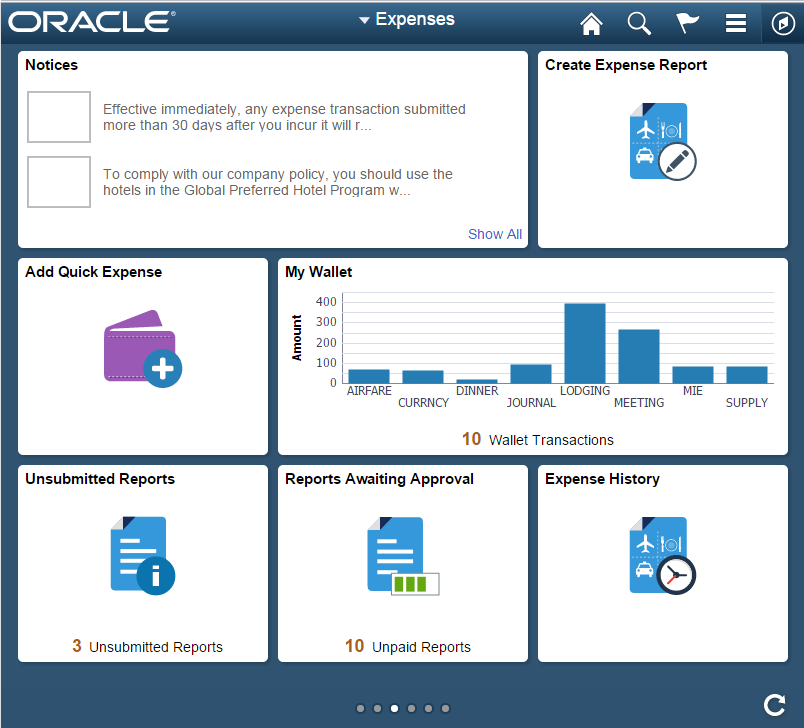The width and height of the screenshot is (804, 728).
Task: Open the Search magnifier icon
Action: (x=639, y=24)
